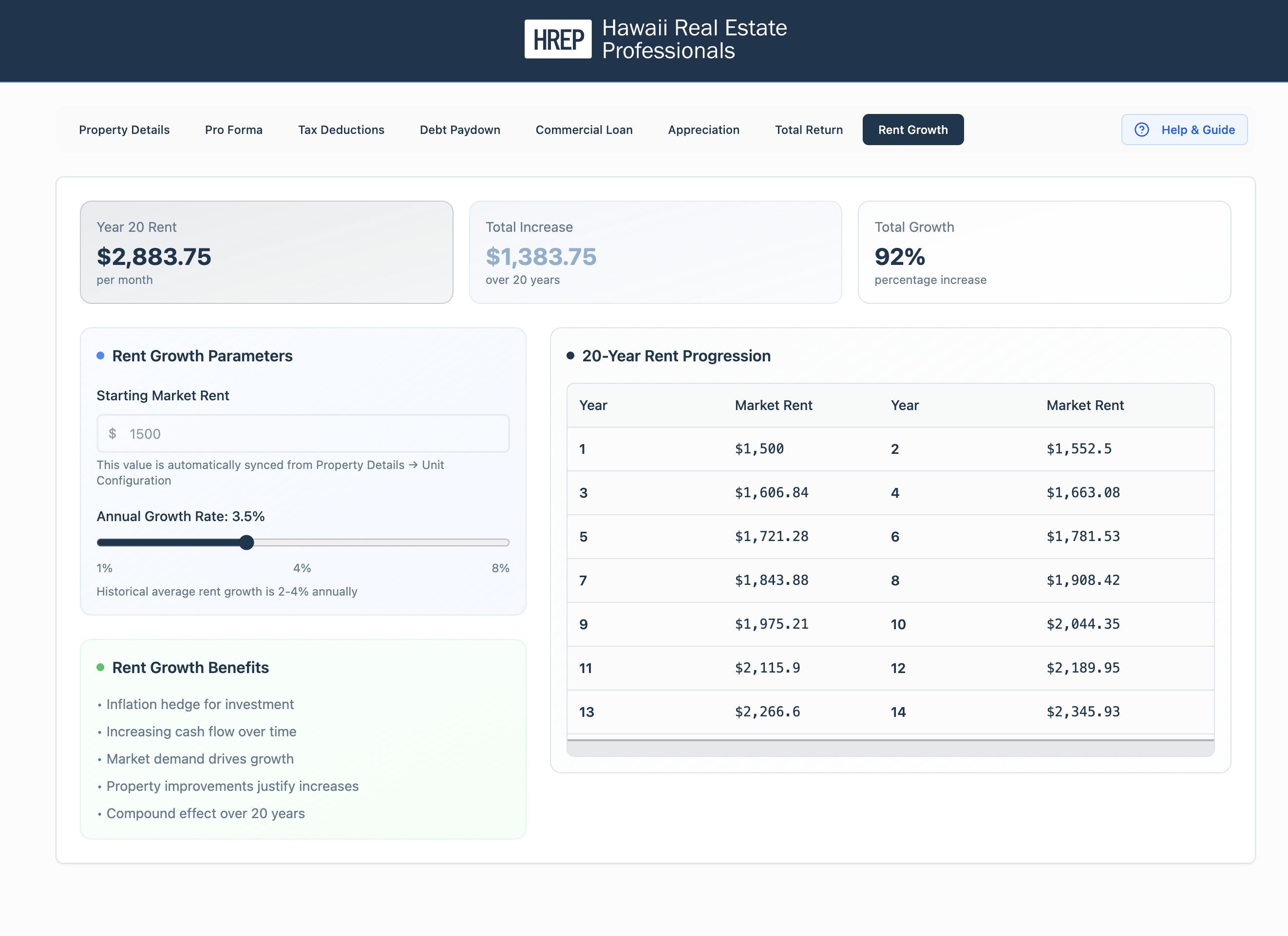Click 'Historical average rent growth' note
Image resolution: width=1288 pixels, height=936 pixels.
tap(227, 592)
